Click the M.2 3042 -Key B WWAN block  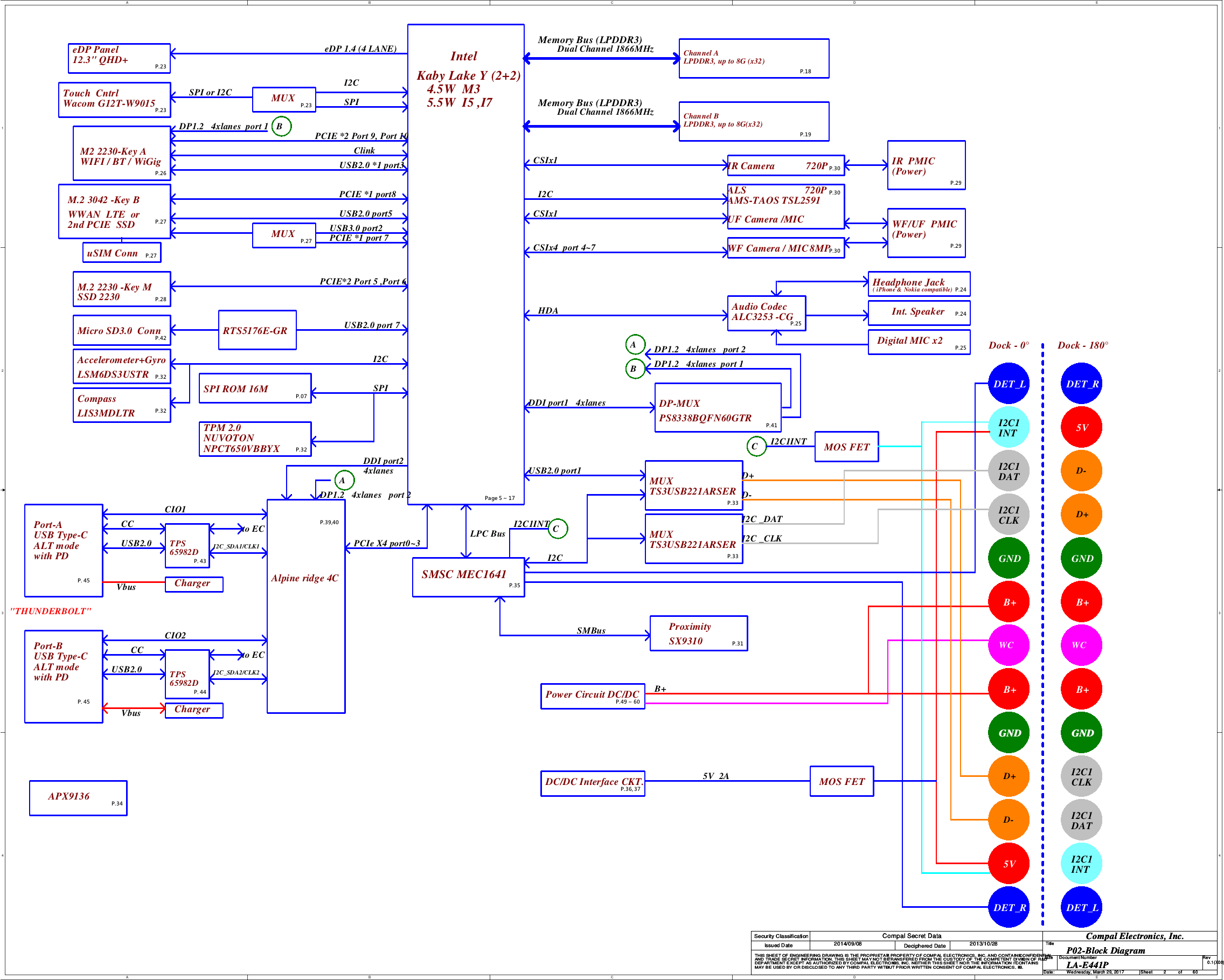click(114, 211)
